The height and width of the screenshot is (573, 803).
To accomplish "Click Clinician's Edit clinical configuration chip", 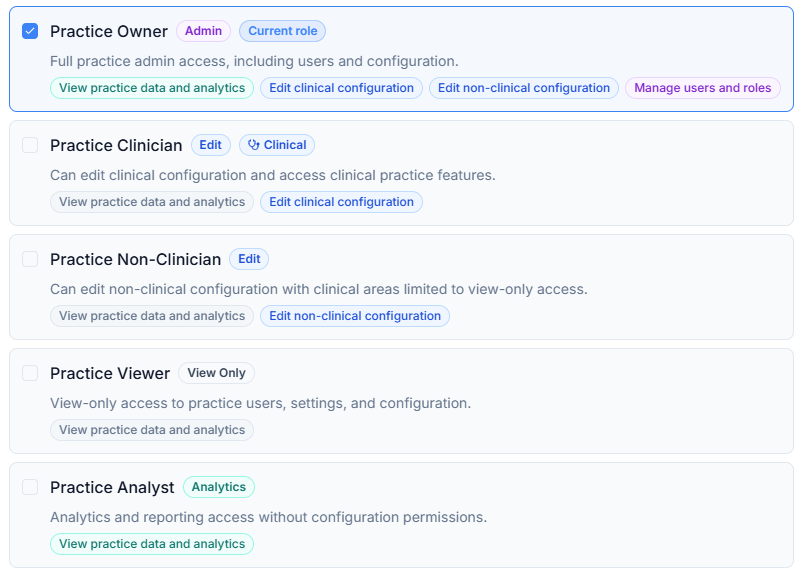I will tap(341, 202).
